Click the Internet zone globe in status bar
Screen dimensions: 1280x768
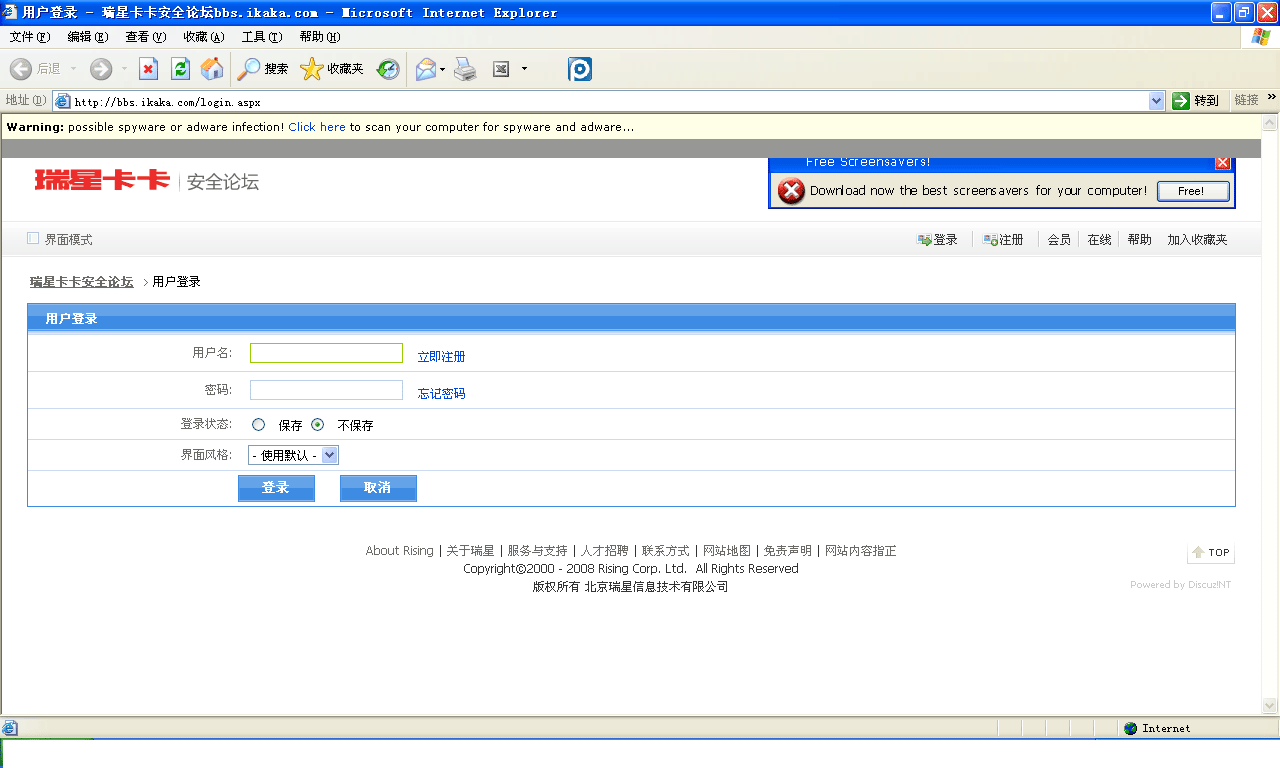pyautogui.click(x=1131, y=729)
